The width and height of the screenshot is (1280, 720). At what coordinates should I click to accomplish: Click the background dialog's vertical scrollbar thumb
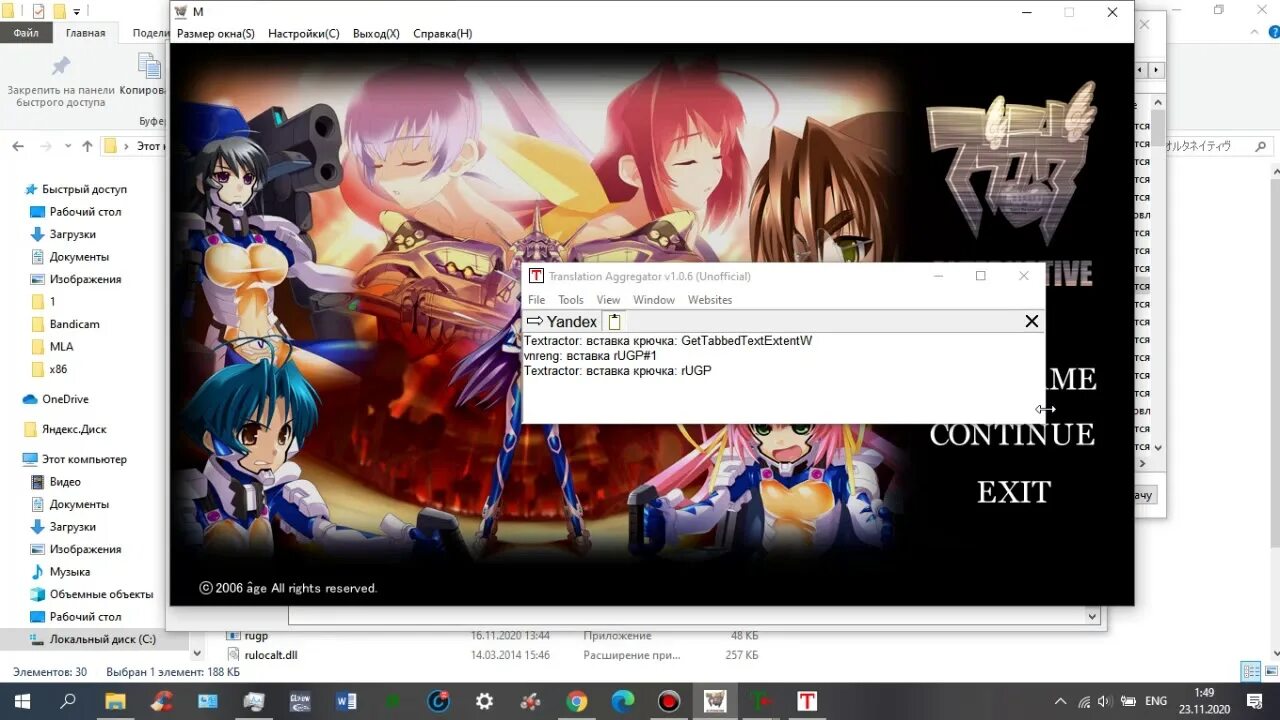pyautogui.click(x=1158, y=128)
